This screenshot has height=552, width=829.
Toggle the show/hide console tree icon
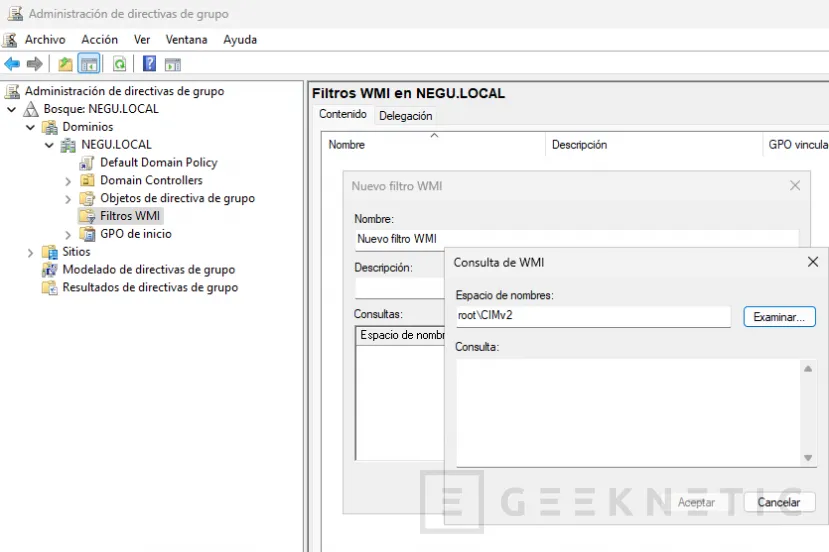[89, 65]
